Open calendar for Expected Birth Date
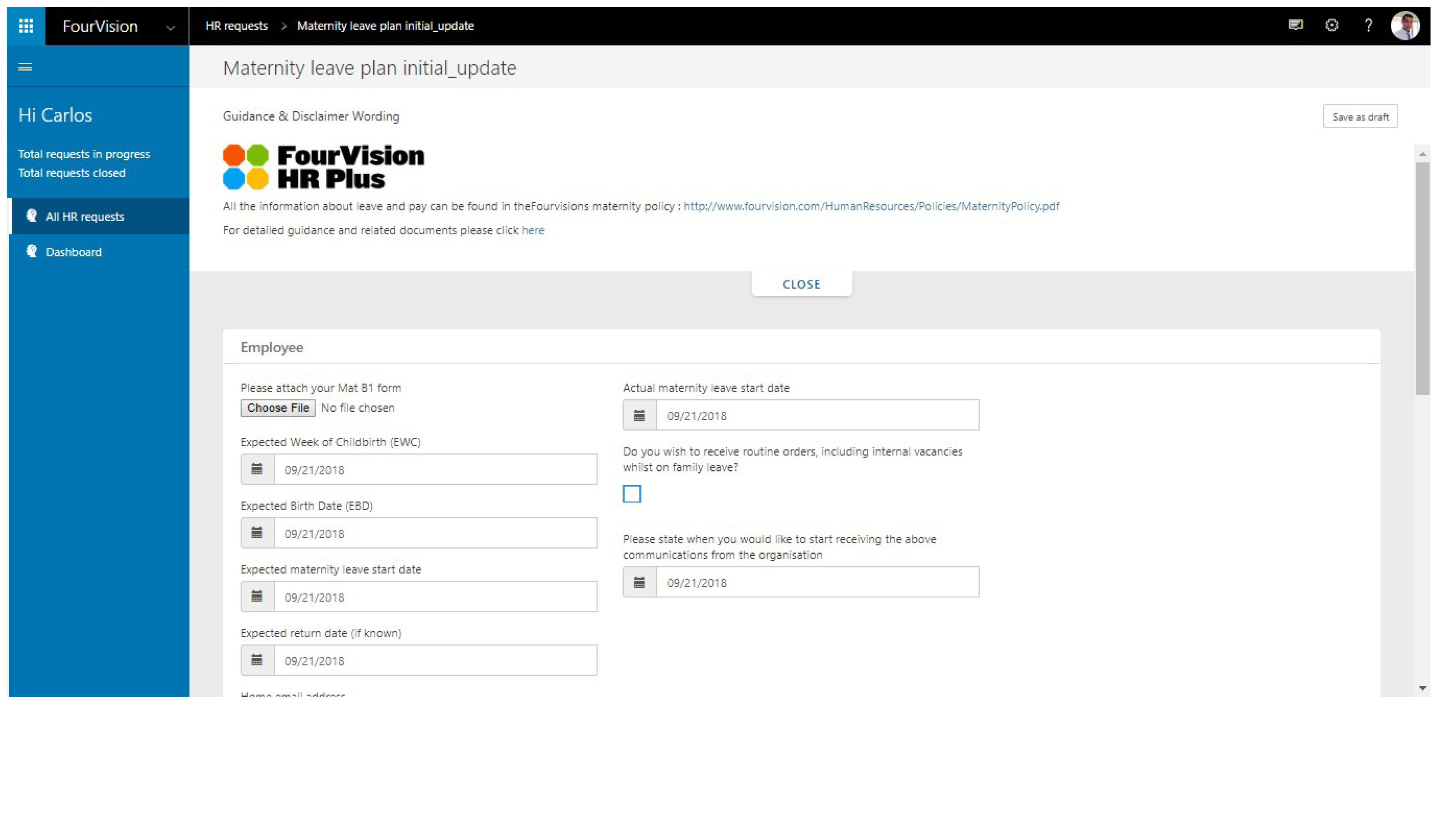Image resolution: width=1456 pixels, height=819 pixels. click(257, 533)
